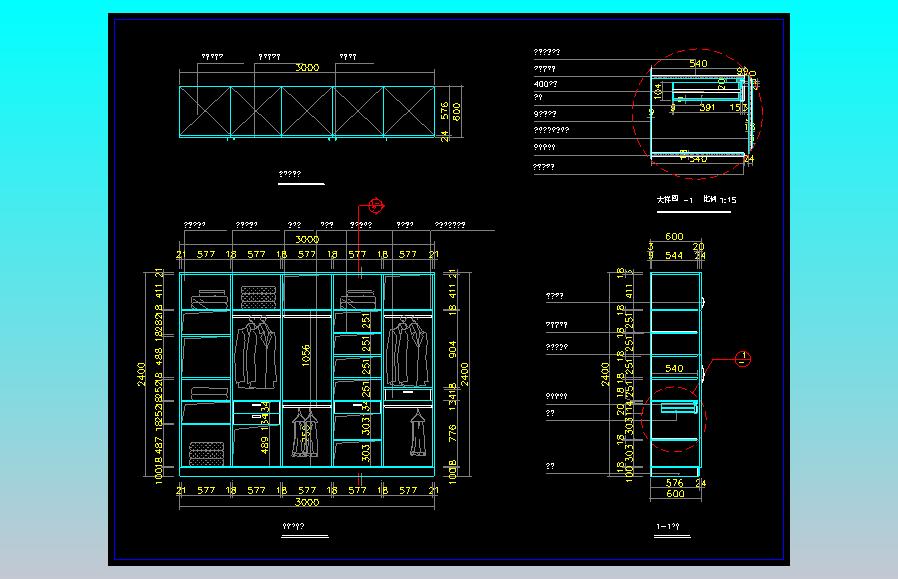This screenshot has width=898, height=579.
Task: Click the 9???? annotation label near the detail
Action: (x=545, y=114)
